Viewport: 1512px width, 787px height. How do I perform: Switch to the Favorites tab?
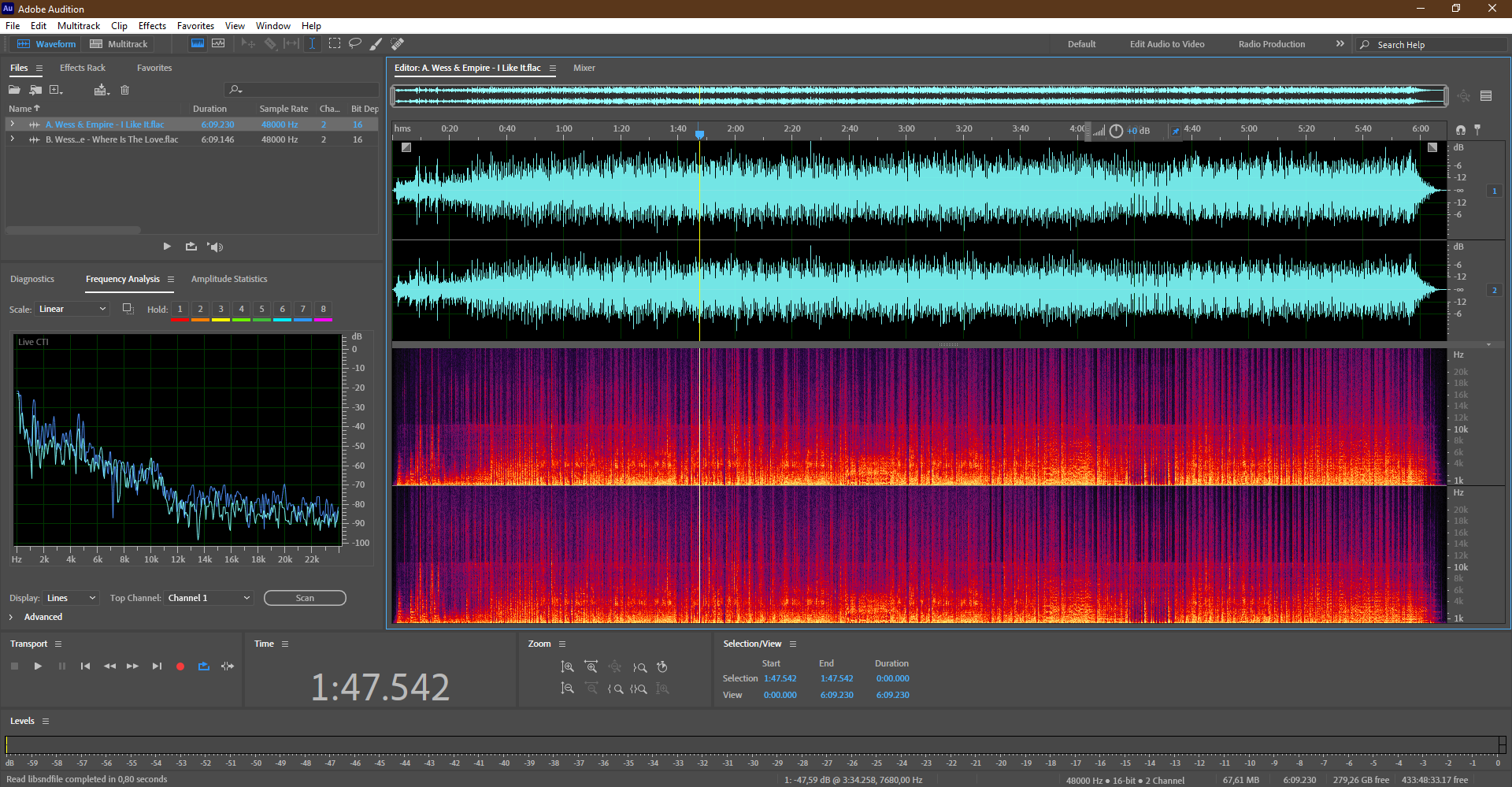tap(154, 68)
